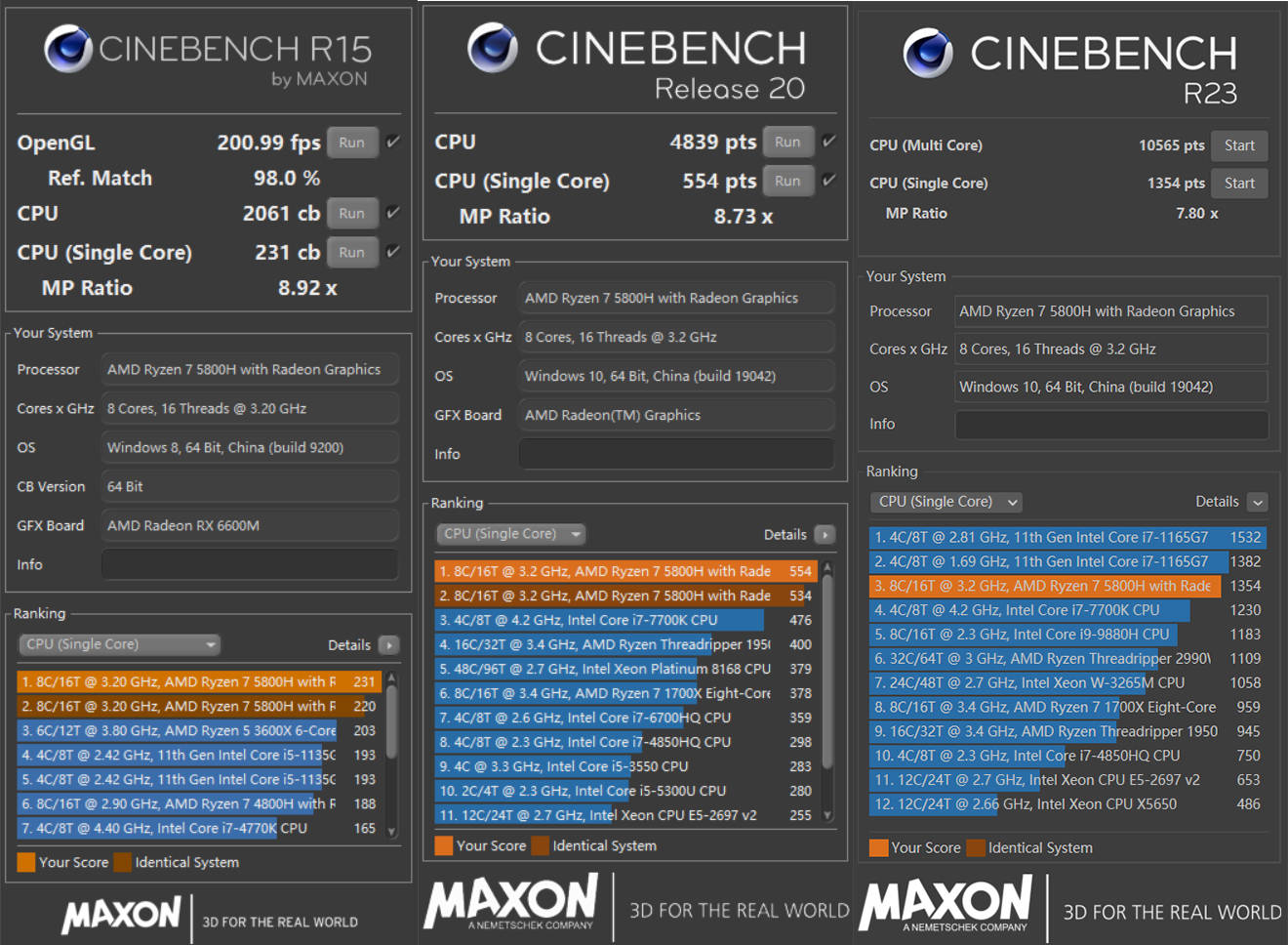
Task: Click the Cinebench R15 sphere logo icon
Action: pyautogui.click(x=67, y=49)
